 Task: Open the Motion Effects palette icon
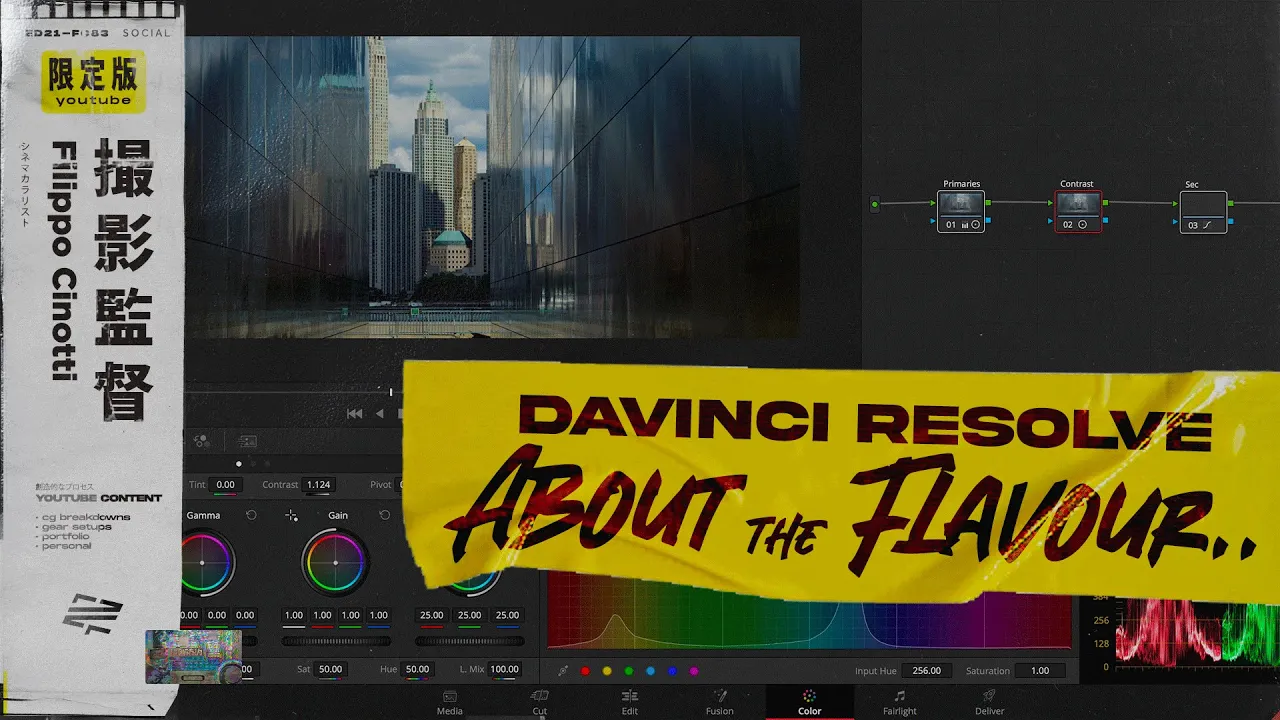[x=248, y=441]
